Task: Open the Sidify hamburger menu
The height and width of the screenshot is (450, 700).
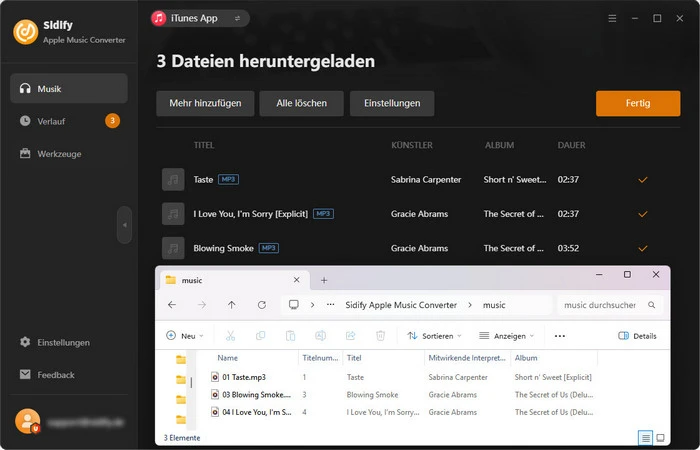Action: tap(612, 18)
